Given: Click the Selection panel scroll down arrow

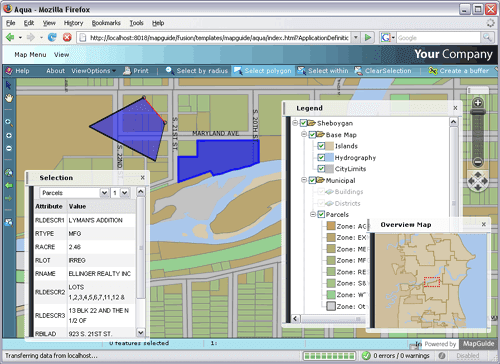Looking at the screenshot, I should click(x=141, y=332).
